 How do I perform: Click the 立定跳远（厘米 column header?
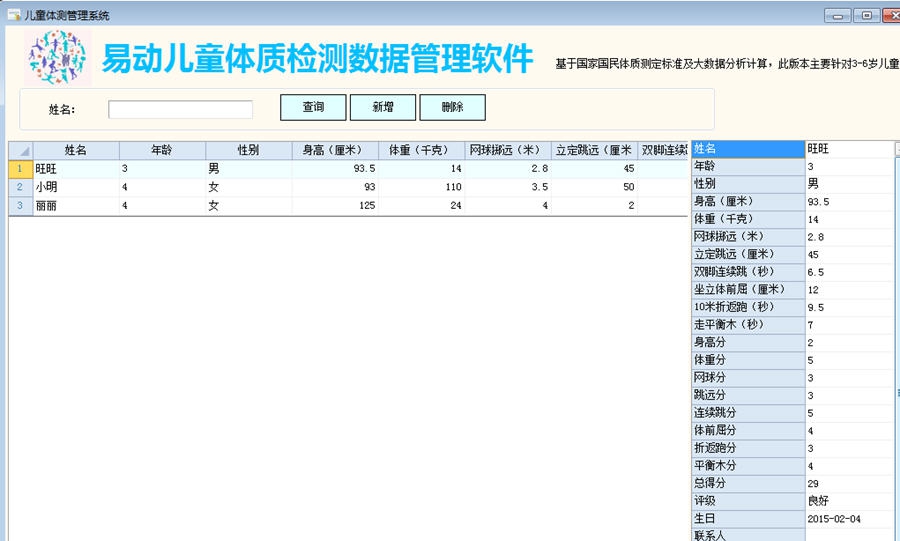tap(594, 150)
